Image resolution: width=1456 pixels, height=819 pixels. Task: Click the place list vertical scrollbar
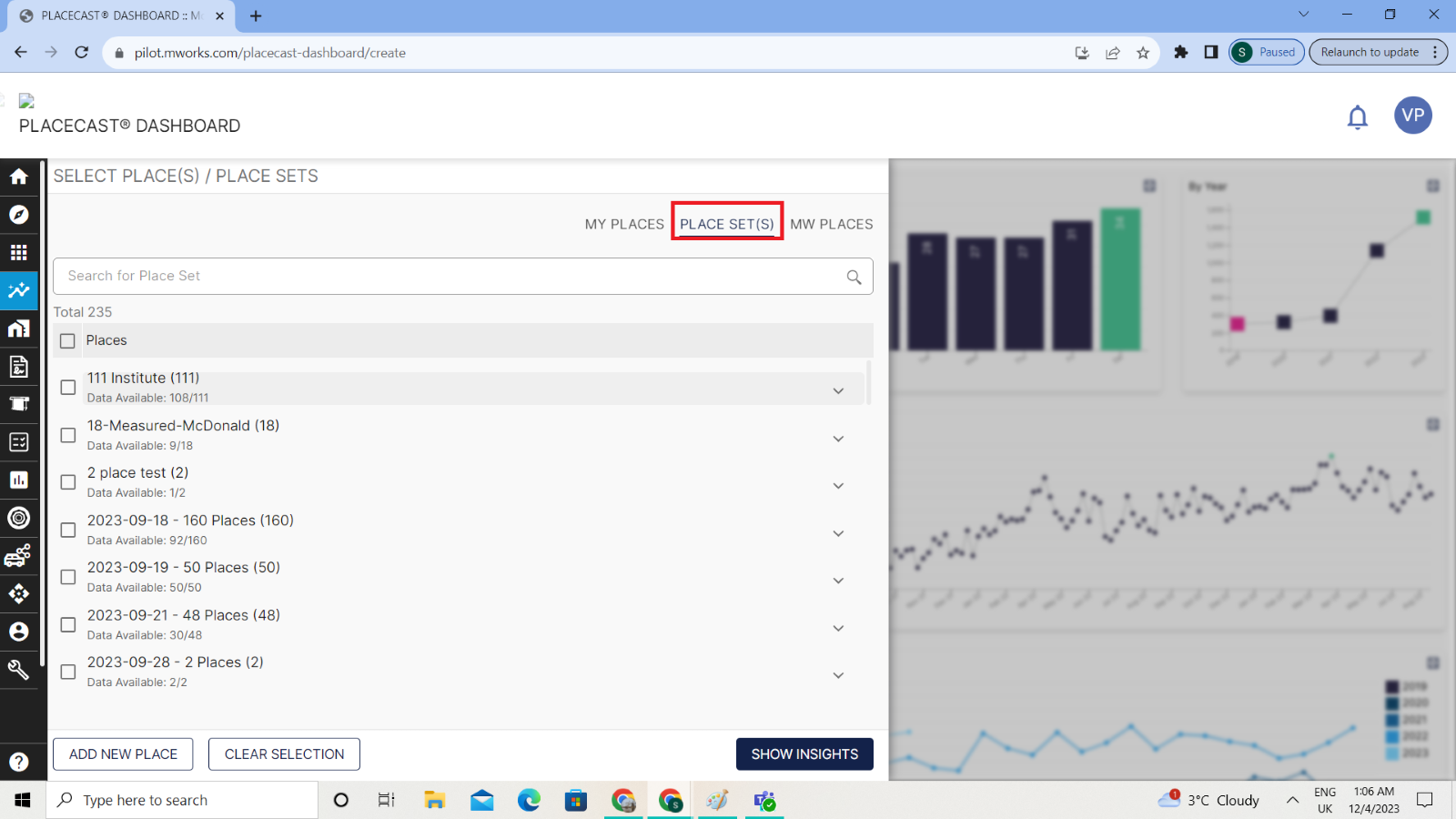[x=868, y=382]
